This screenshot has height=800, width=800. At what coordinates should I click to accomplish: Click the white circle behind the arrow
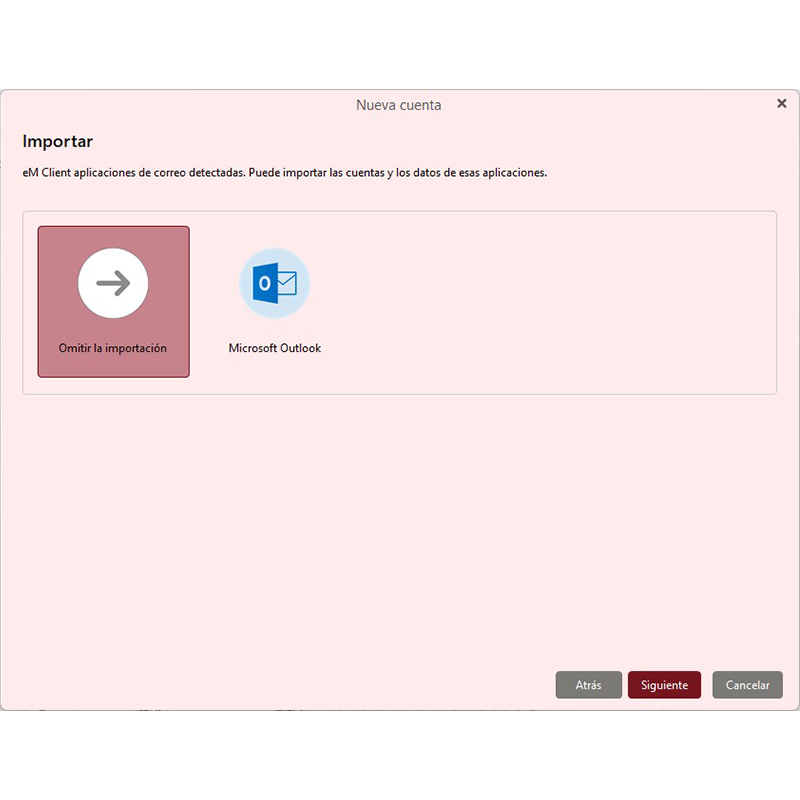(x=90, y=270)
